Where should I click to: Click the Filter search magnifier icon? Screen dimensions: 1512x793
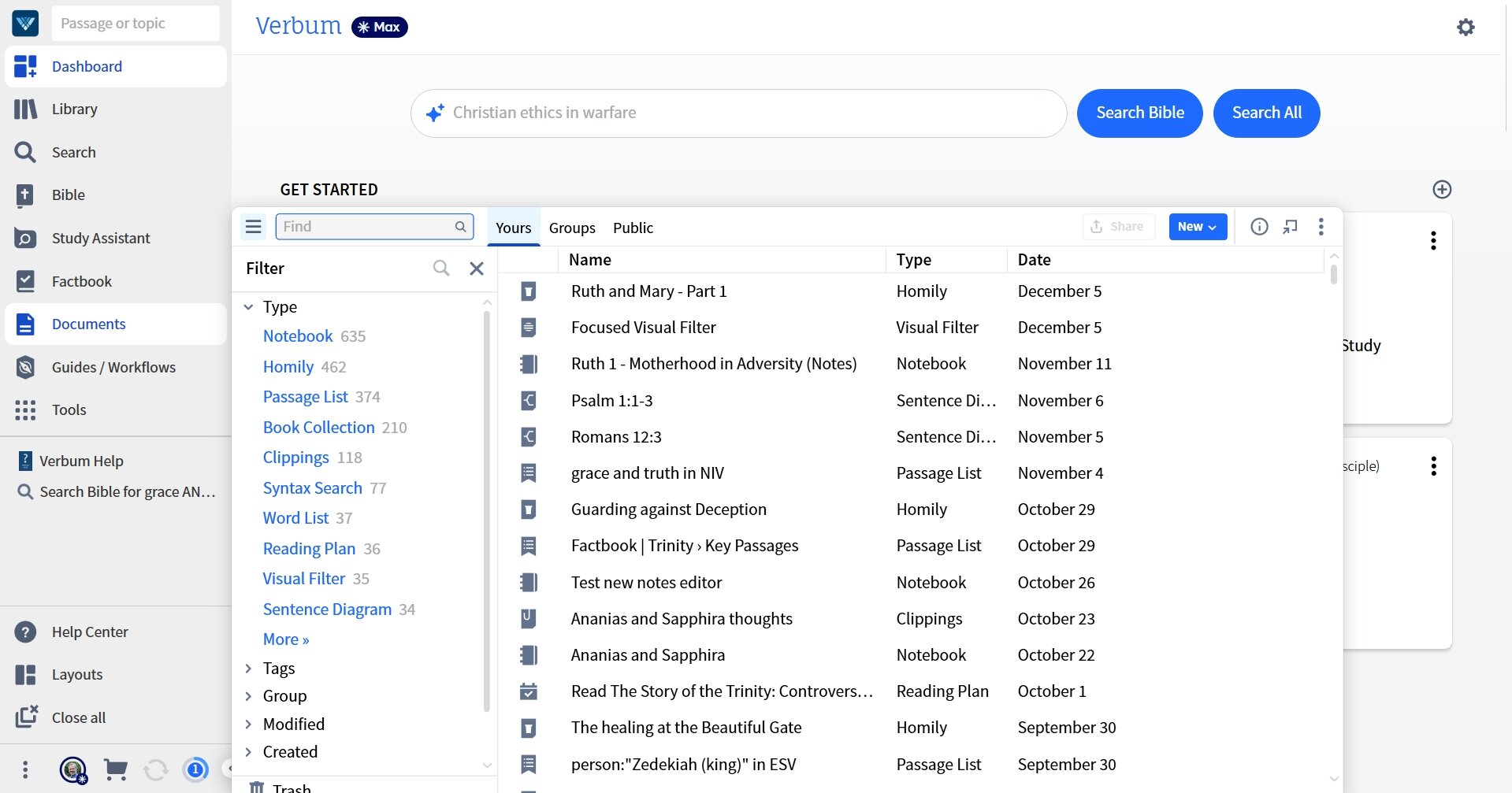point(441,269)
